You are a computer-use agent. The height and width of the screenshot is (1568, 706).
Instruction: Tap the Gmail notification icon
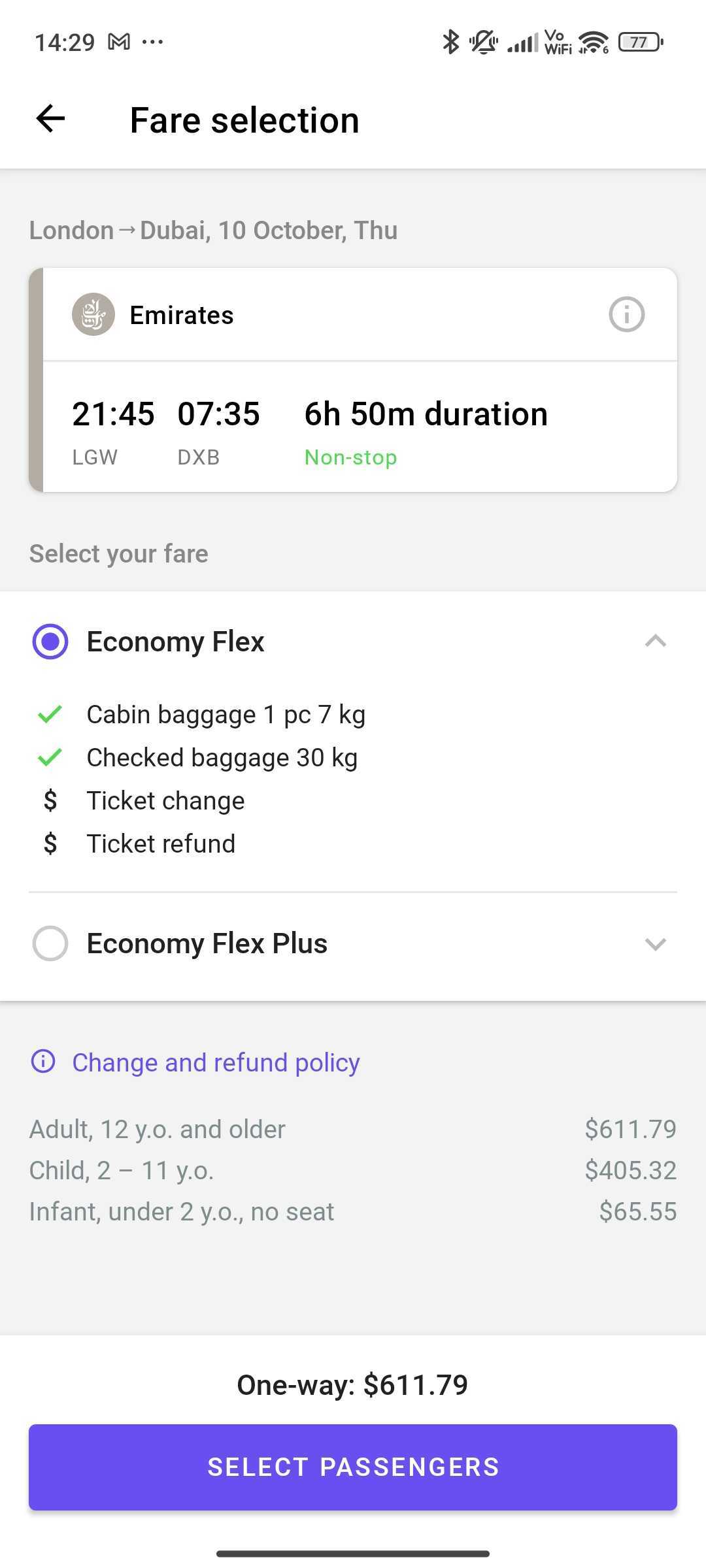point(119,42)
